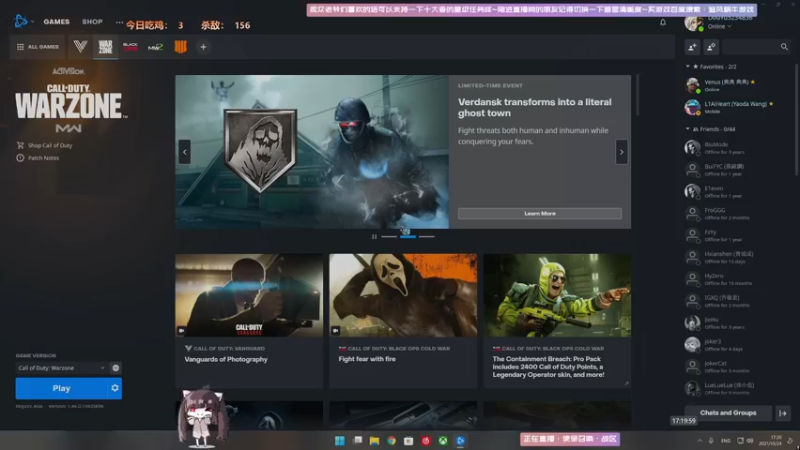
Task: Open the Black Ops 4 game icon
Action: point(180,47)
